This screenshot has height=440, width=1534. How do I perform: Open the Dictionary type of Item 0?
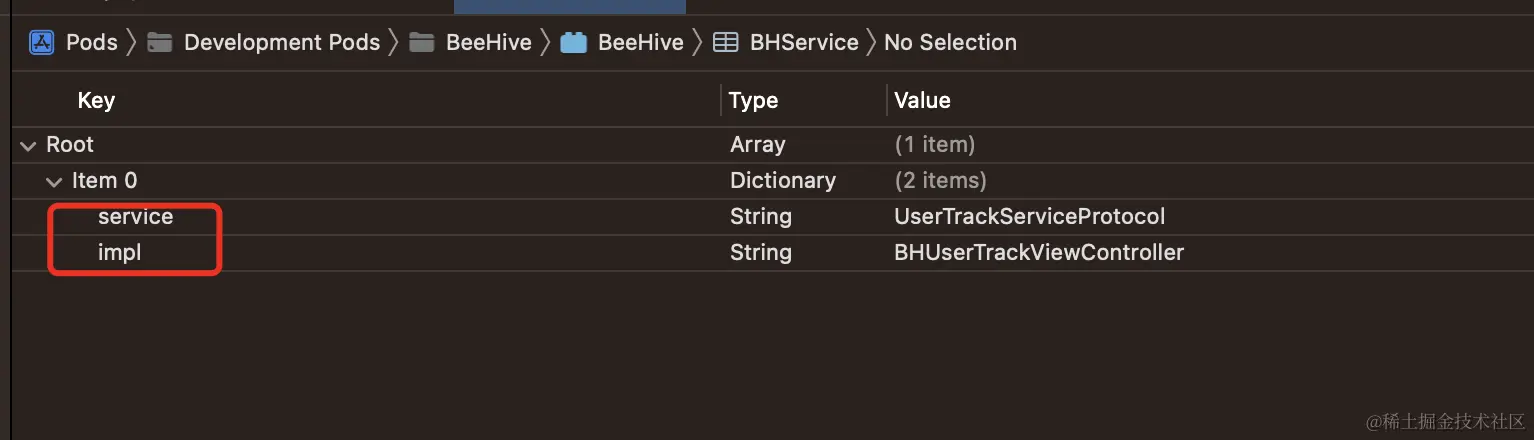tap(782, 181)
